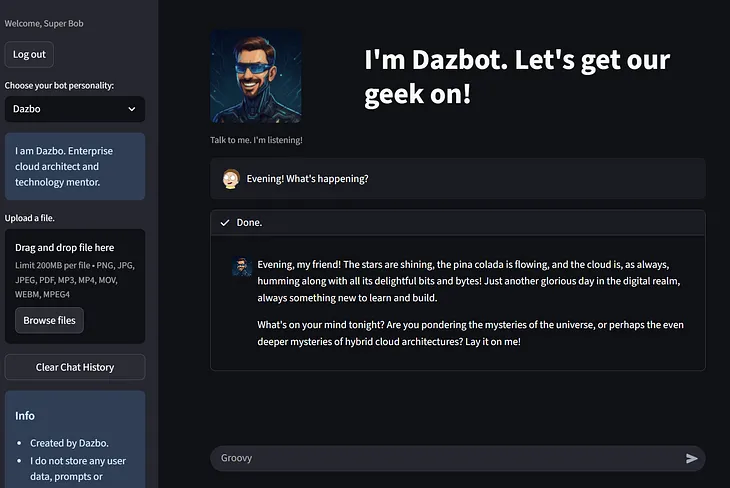Click the 'Talk to me. I'm listening!' caption

coord(256,140)
